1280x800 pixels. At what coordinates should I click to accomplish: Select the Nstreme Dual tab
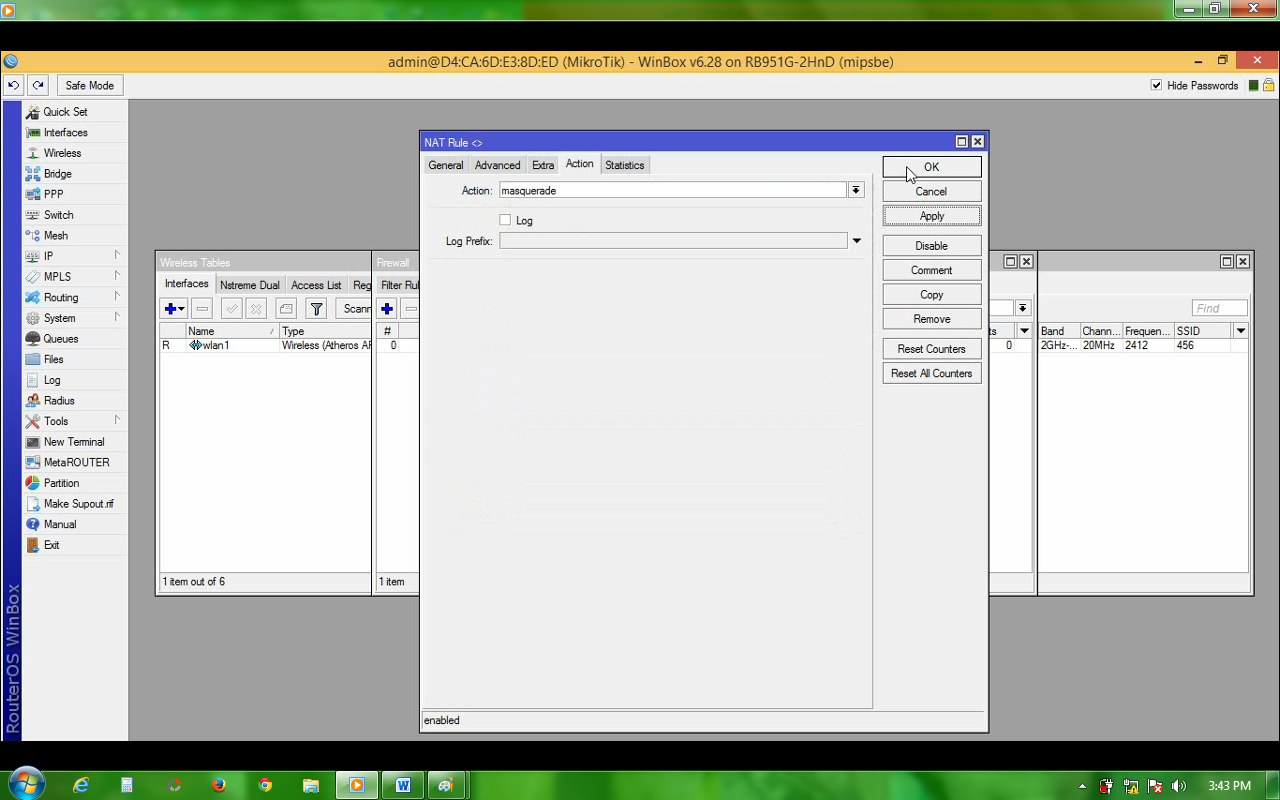click(250, 285)
